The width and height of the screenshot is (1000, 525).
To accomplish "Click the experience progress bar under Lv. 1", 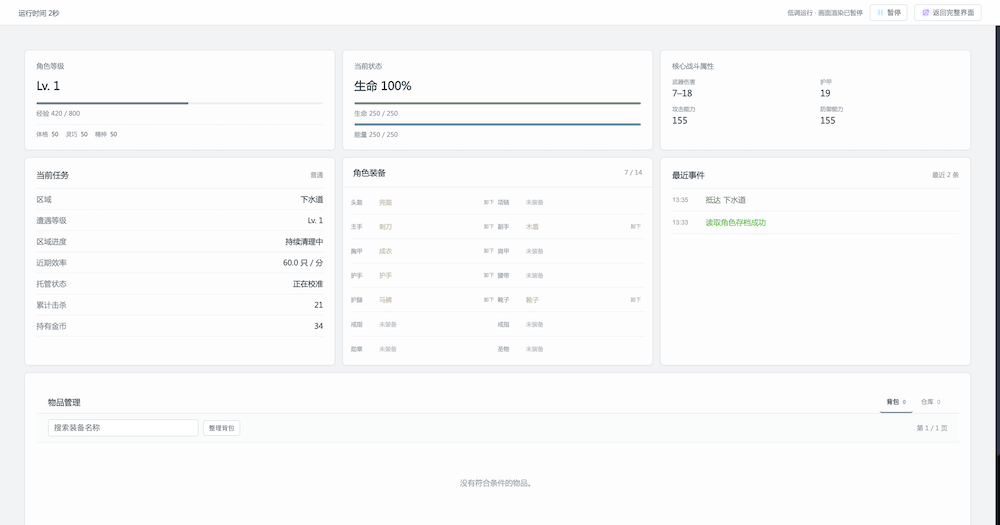I will 180,103.
